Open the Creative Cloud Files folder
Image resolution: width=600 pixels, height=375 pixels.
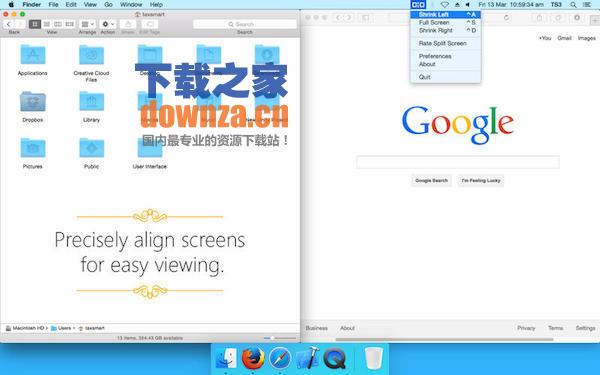click(x=91, y=55)
